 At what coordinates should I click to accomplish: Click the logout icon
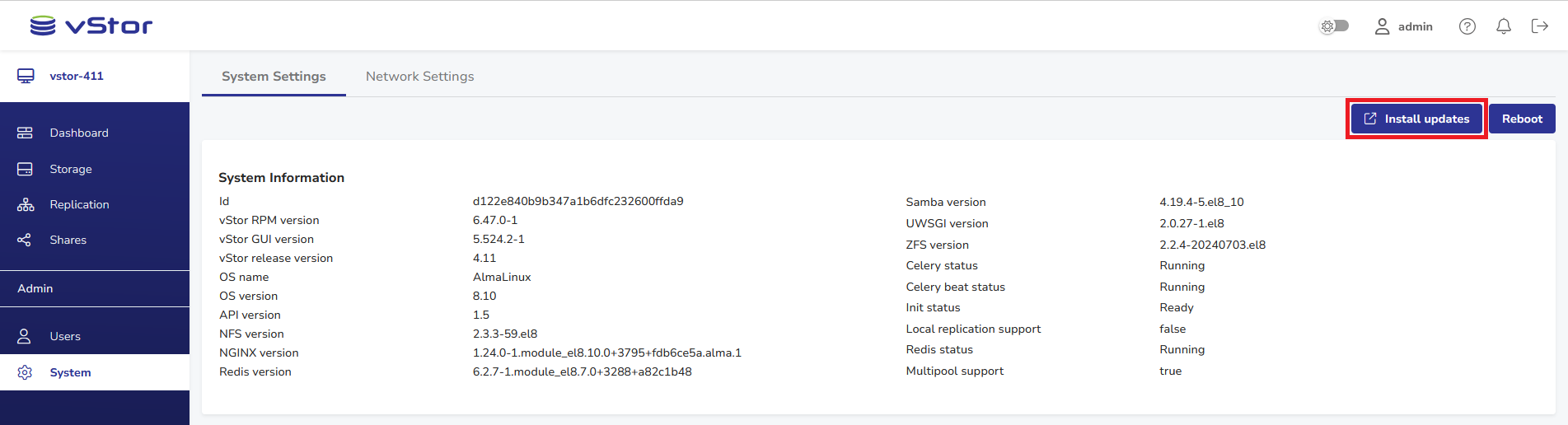coord(1539,26)
